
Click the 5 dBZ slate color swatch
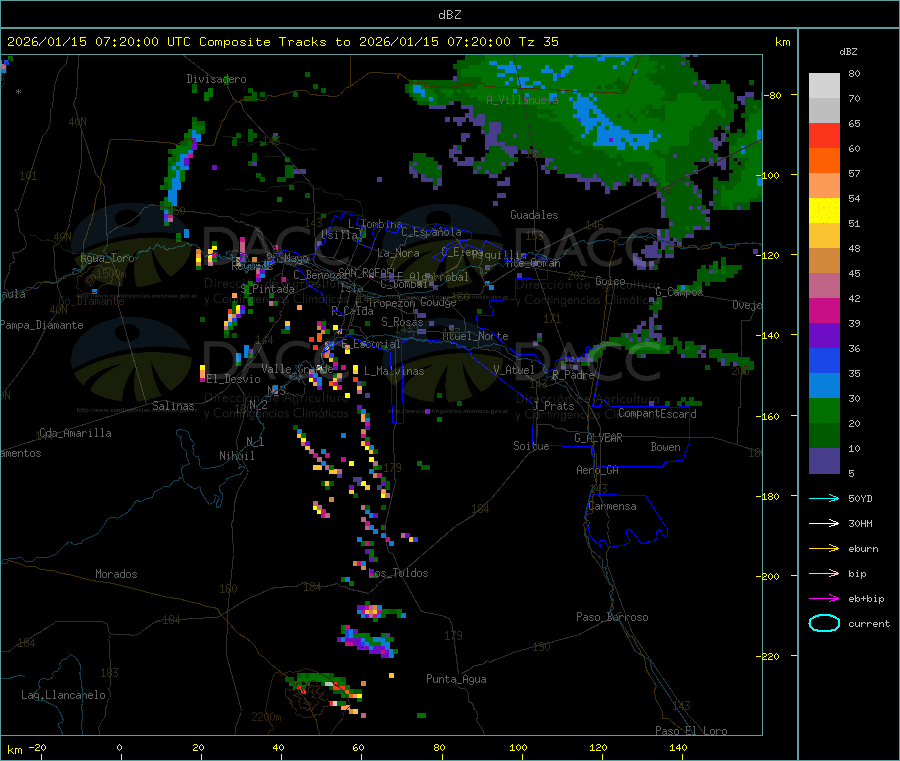(824, 461)
